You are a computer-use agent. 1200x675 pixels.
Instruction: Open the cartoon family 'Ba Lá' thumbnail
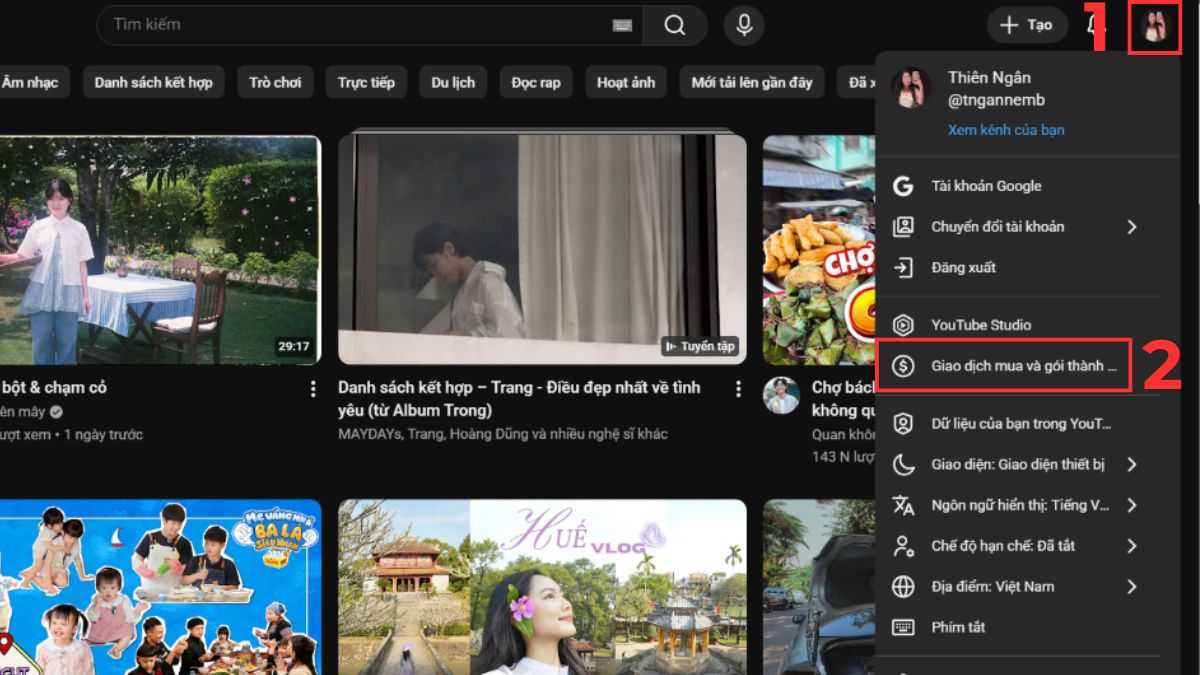(160, 587)
